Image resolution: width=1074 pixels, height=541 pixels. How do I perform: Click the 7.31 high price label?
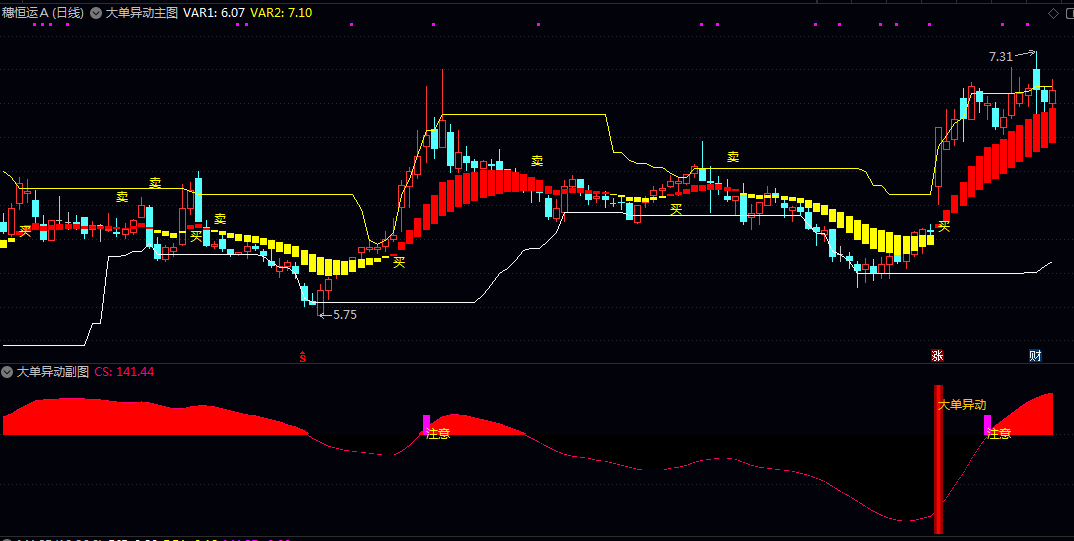[x=1001, y=58]
